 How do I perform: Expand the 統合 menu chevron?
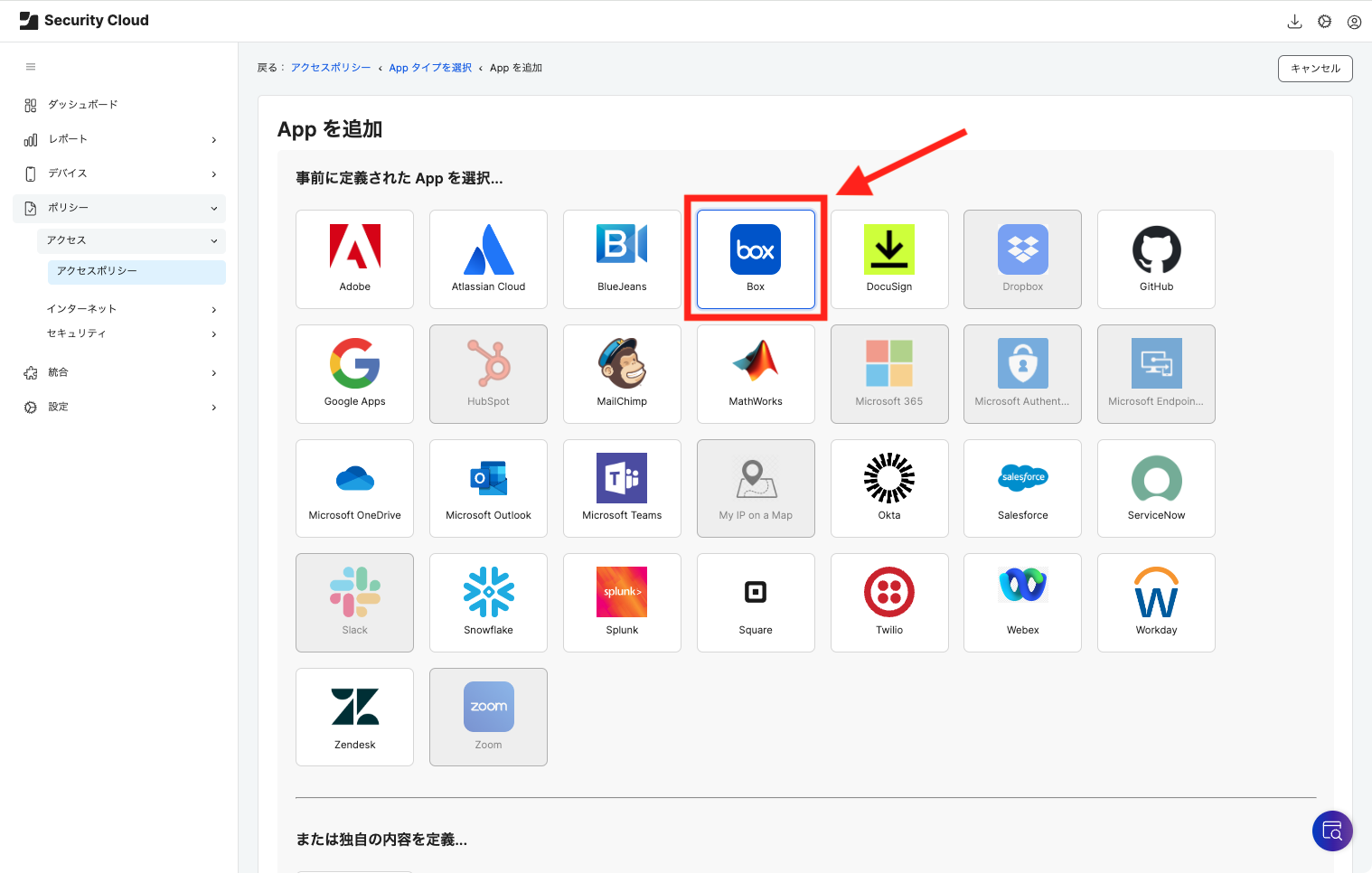(x=214, y=373)
